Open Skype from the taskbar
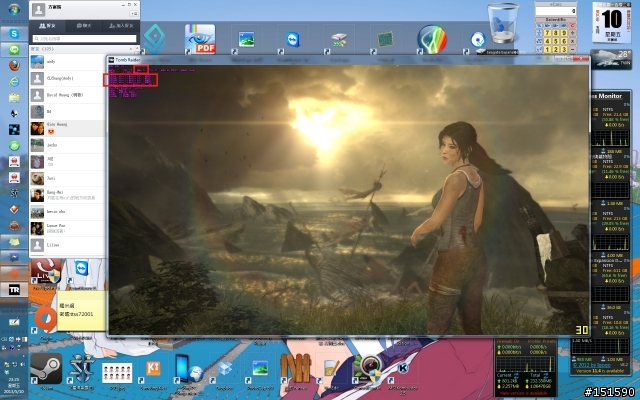Screen dimensions: 640x400 click(14, 33)
